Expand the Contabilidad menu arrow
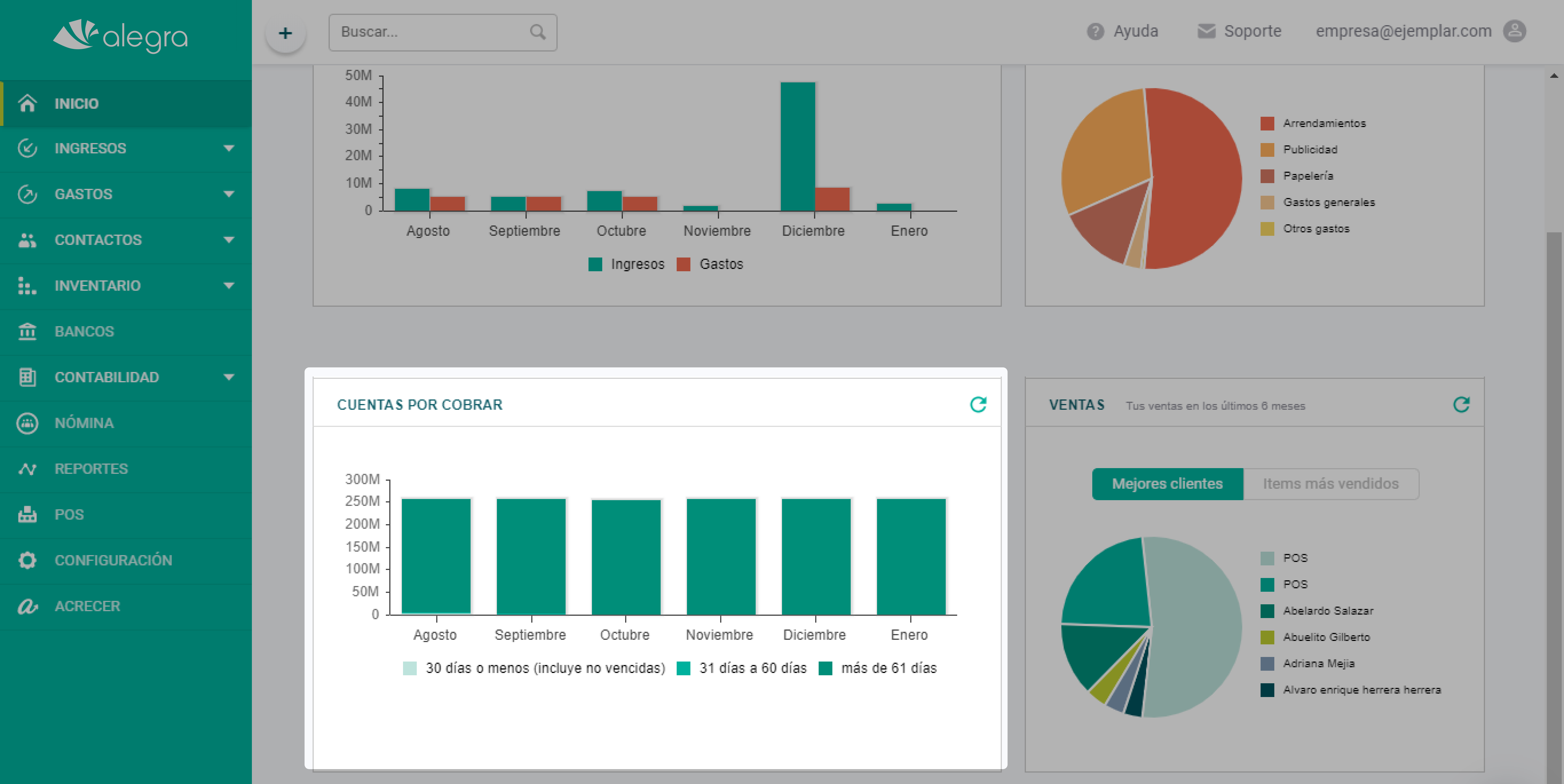1564x784 pixels. pyautogui.click(x=229, y=377)
